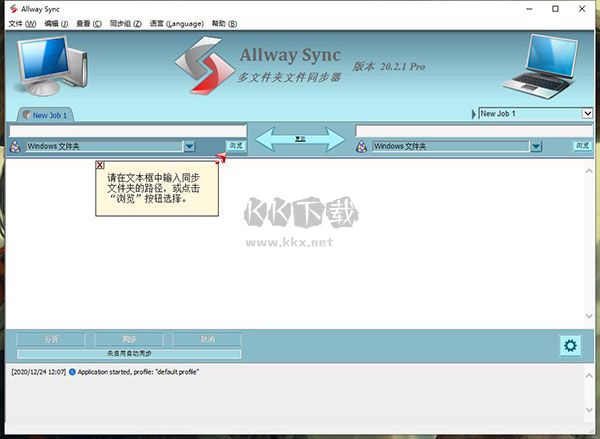This screenshot has width=600, height=439.
Task: Click the file list scroll up arrow
Action: pos(589,171)
